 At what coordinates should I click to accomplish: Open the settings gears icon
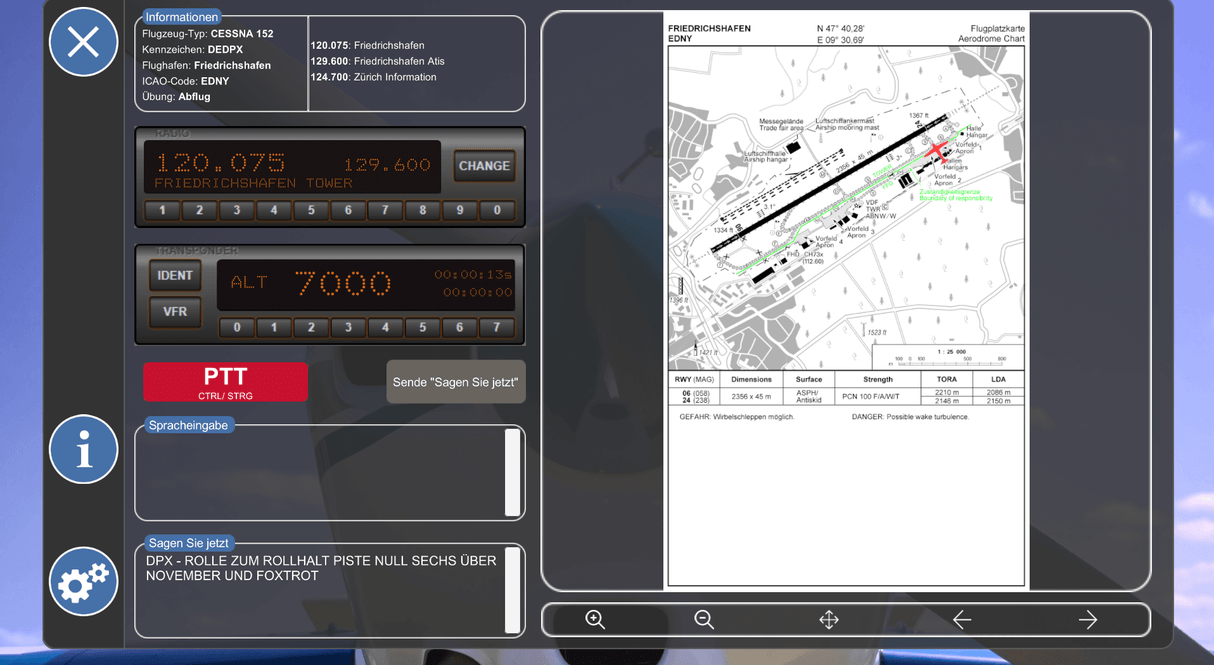point(83,581)
